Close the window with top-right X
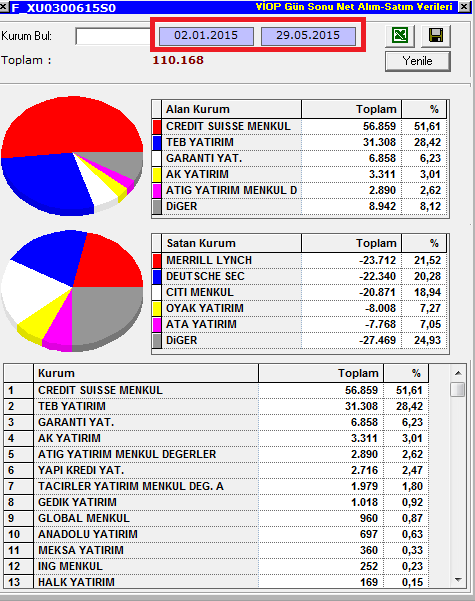Image resolution: width=475 pixels, height=601 pixels. (465, 7)
